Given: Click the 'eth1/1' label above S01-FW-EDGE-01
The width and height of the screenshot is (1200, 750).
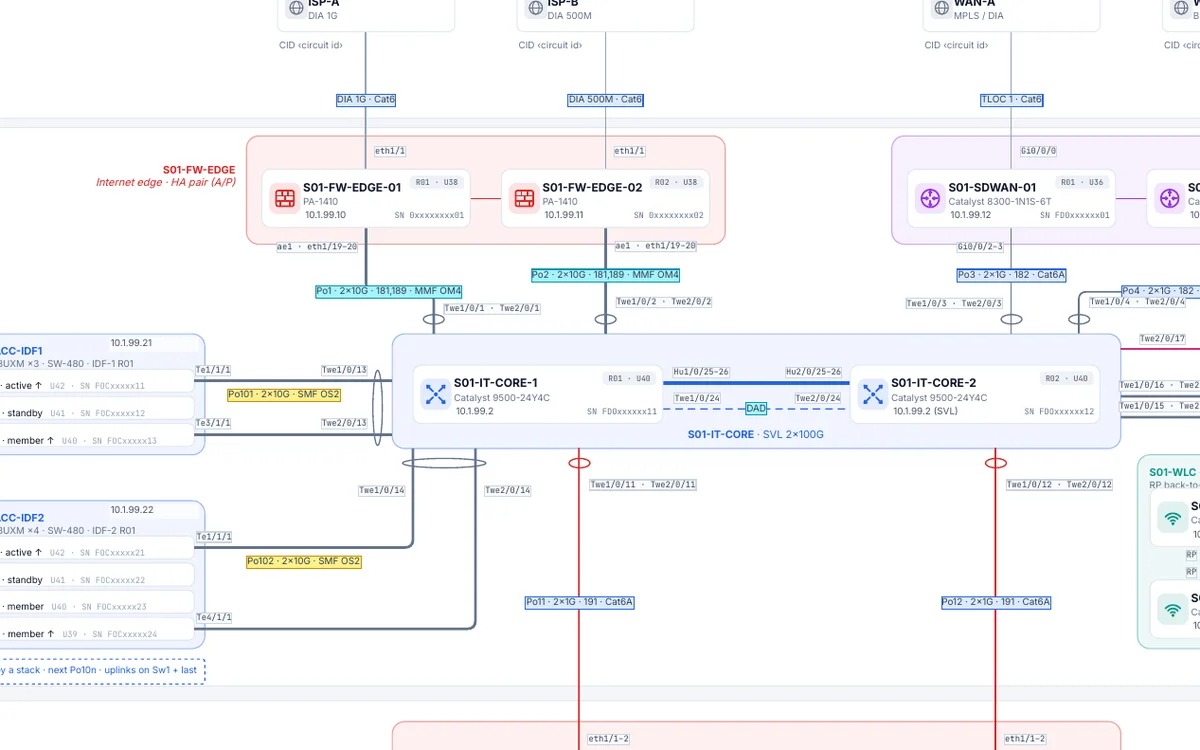Looking at the screenshot, I should click(390, 151).
